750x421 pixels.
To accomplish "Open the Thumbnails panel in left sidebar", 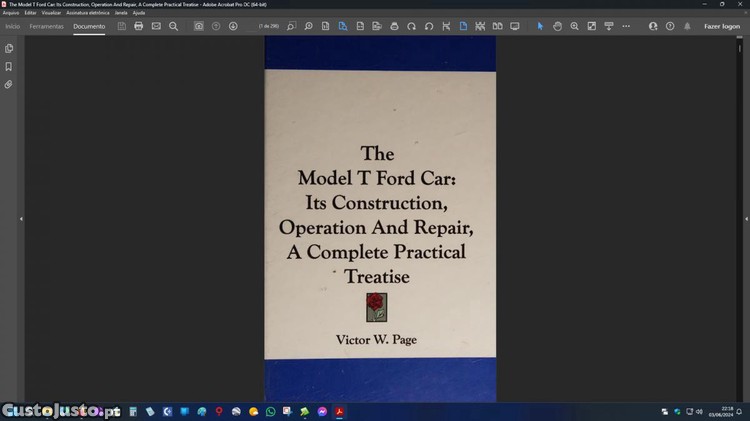I will [9, 48].
